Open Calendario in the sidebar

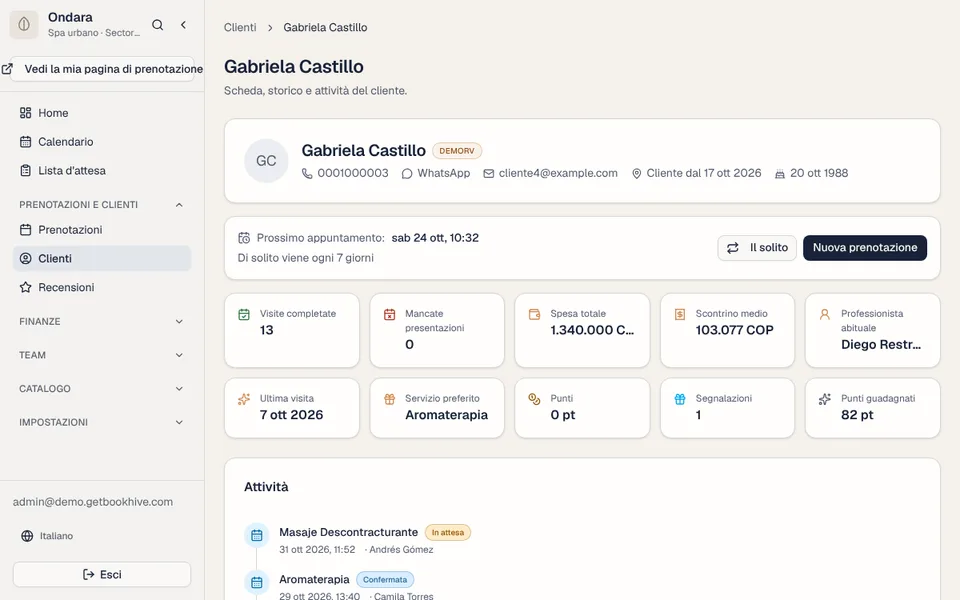click(102, 141)
